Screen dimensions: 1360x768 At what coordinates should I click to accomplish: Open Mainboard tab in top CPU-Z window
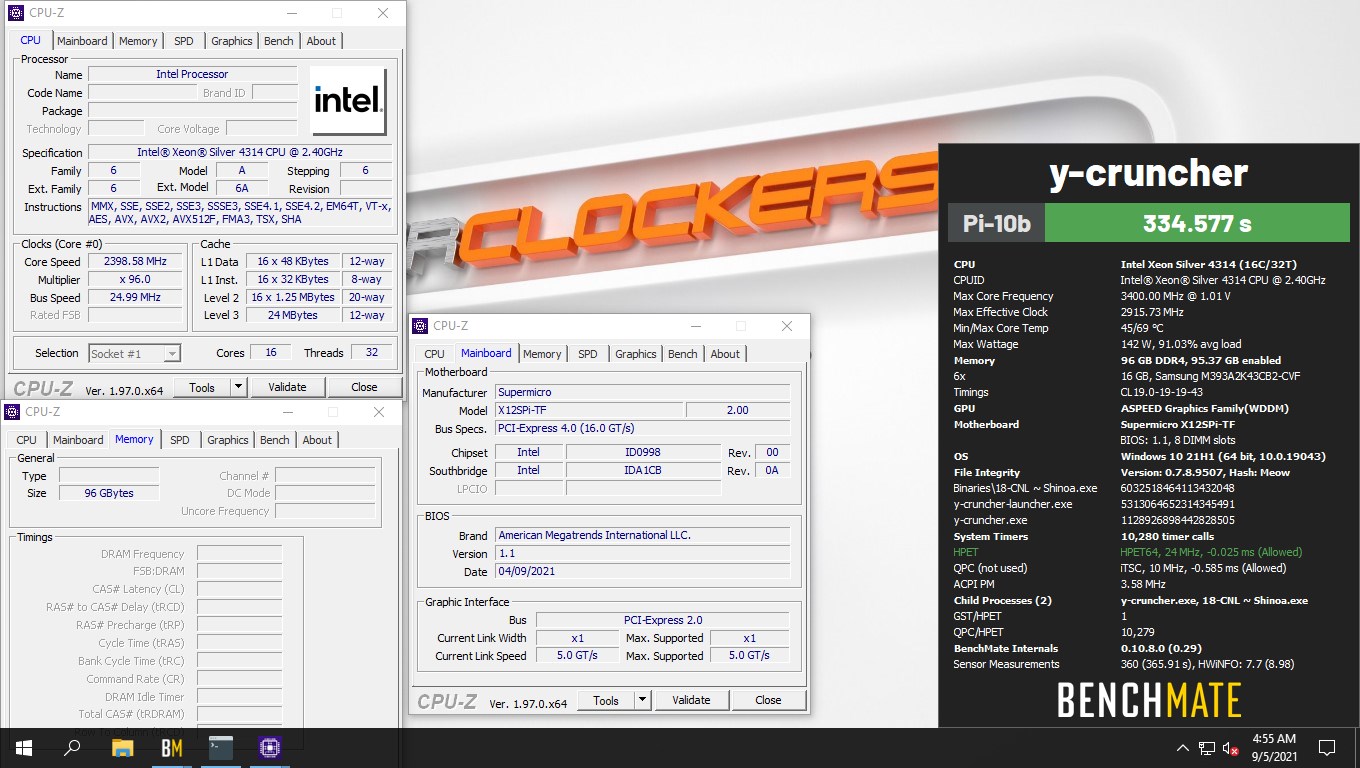(82, 41)
